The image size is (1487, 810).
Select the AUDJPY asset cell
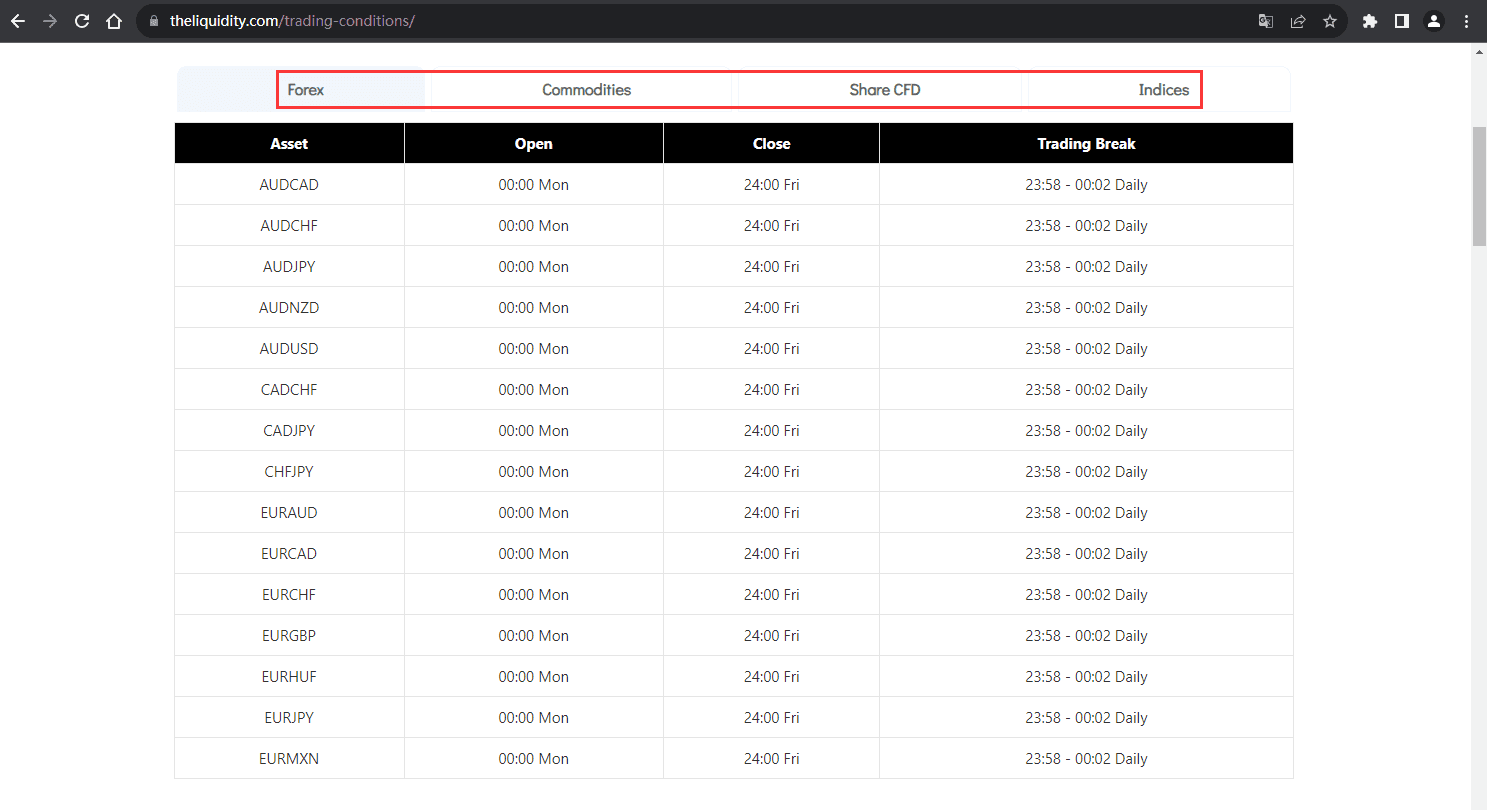click(x=289, y=267)
